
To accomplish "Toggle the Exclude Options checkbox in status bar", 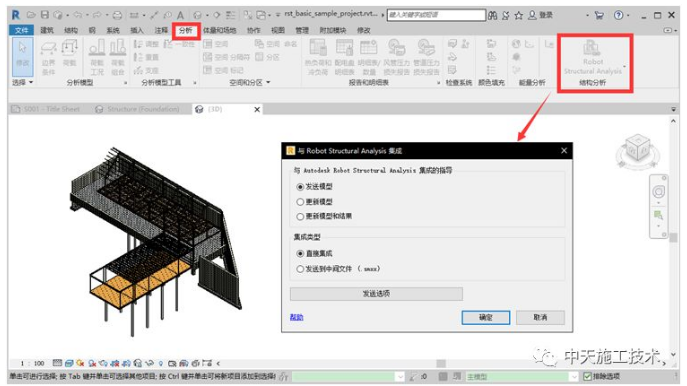I will click(x=587, y=376).
